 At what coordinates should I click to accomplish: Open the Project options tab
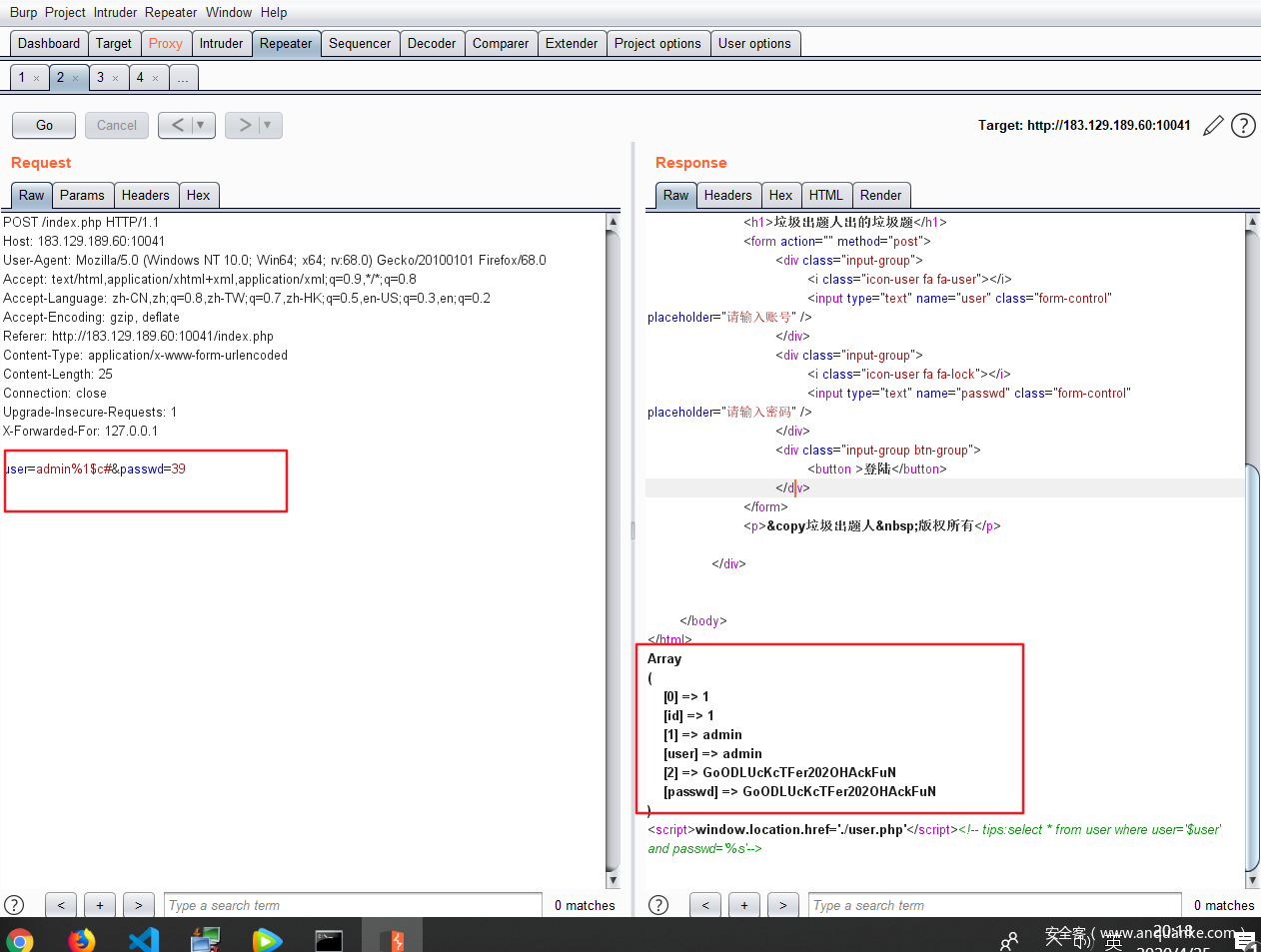point(657,43)
